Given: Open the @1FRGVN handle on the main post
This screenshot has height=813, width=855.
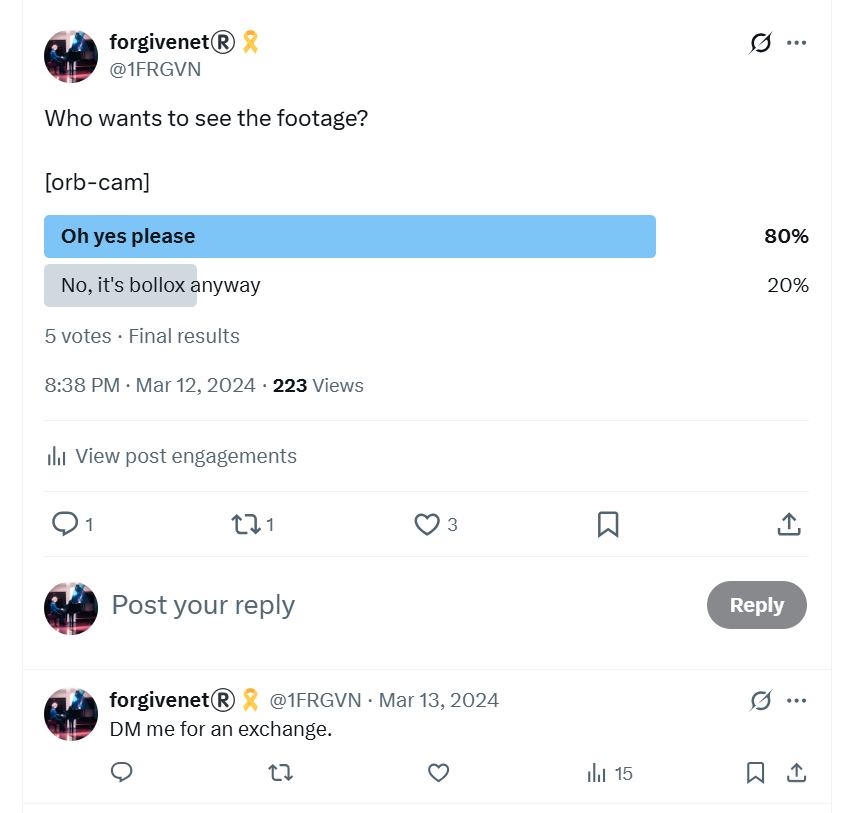Looking at the screenshot, I should tap(155, 69).
